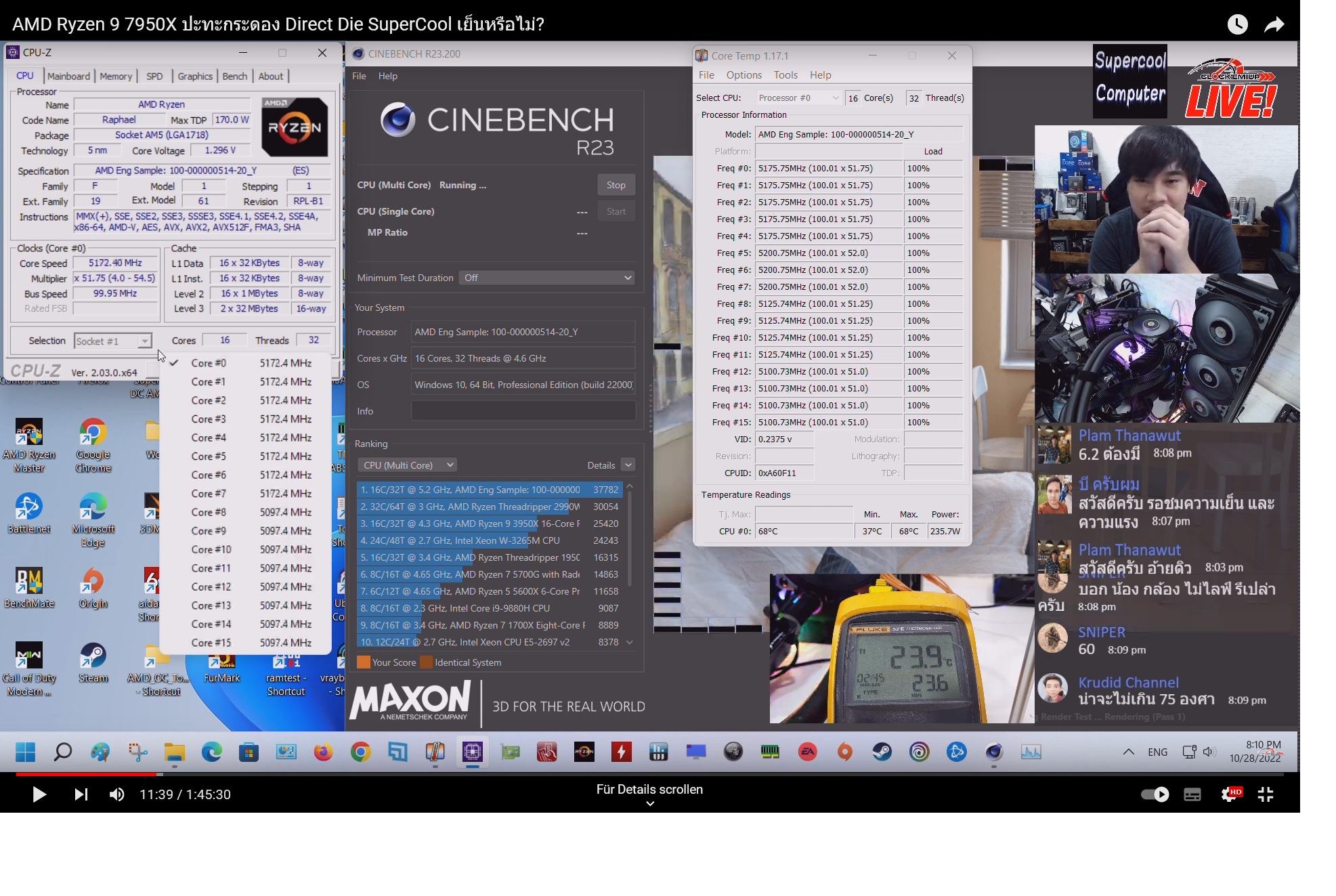Click the share arrow icon
This screenshot has width=1336, height=896.
click(1274, 24)
